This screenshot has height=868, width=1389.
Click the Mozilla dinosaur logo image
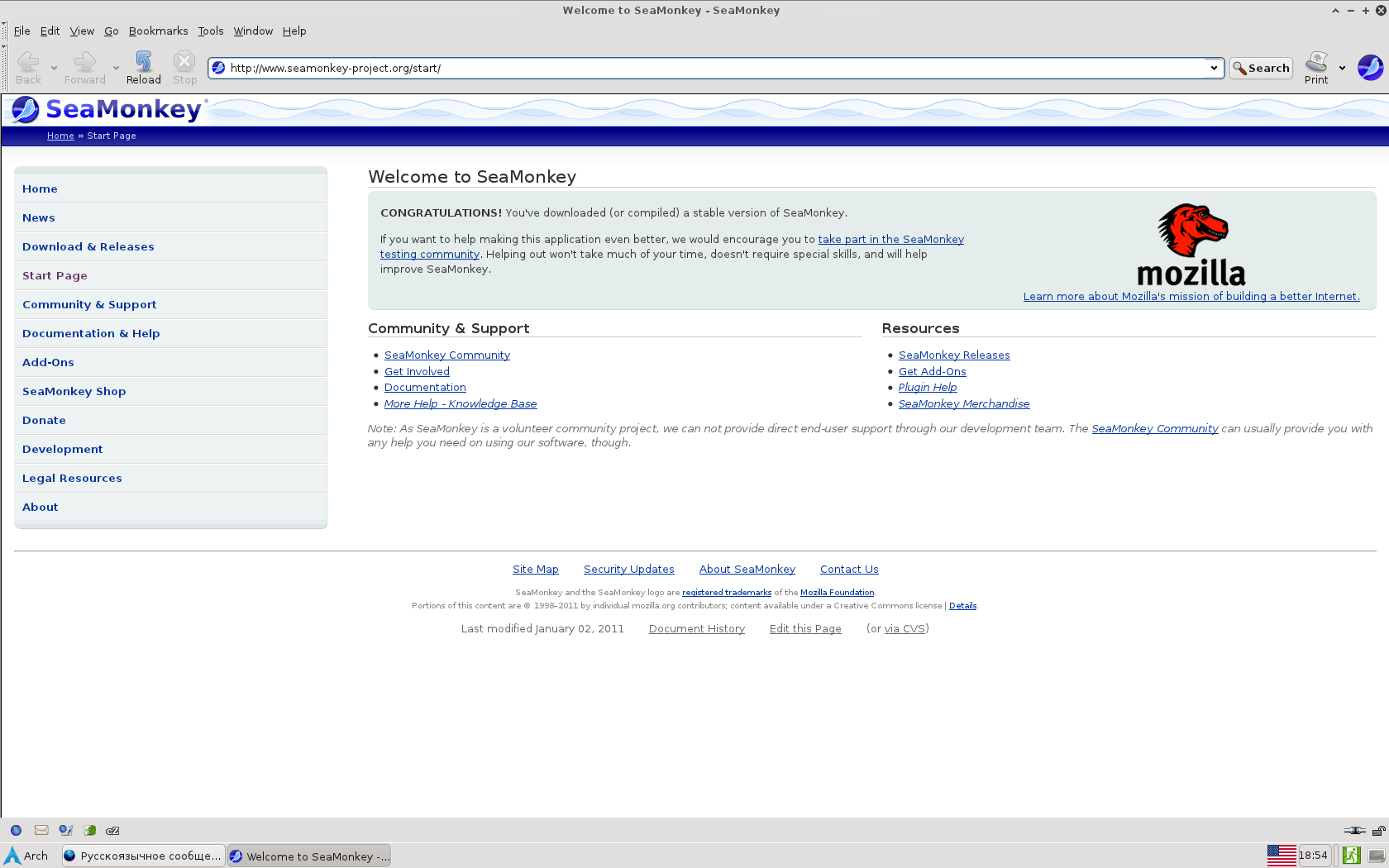click(x=1192, y=245)
